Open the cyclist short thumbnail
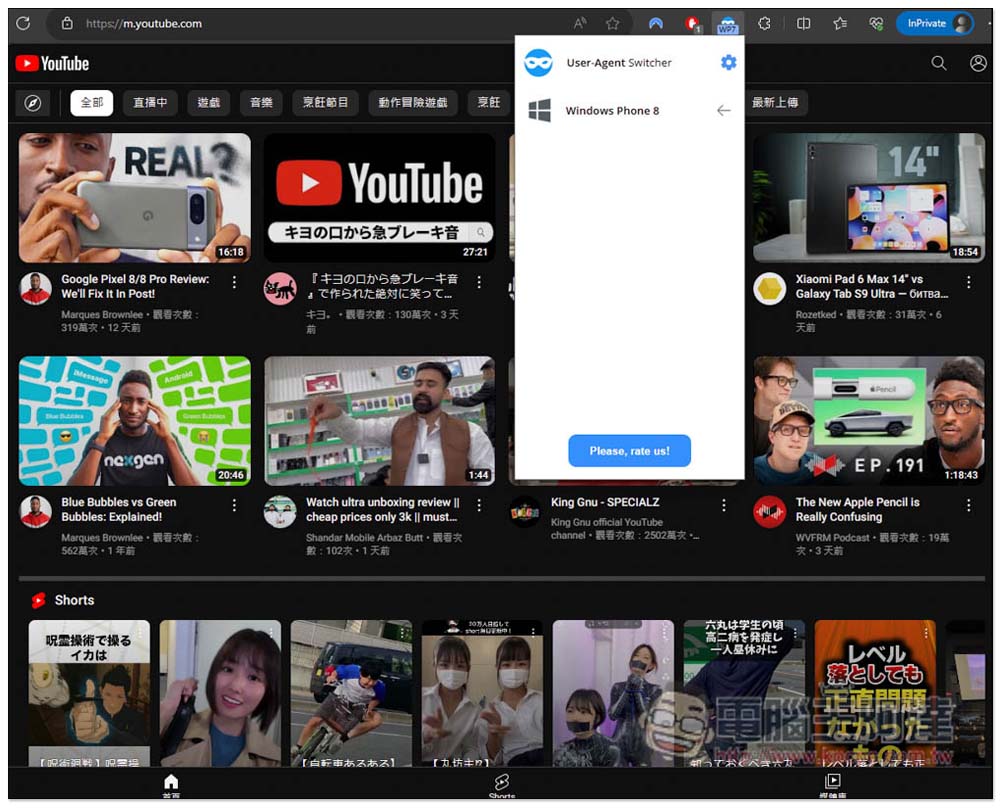1000x808 pixels. tap(351, 693)
